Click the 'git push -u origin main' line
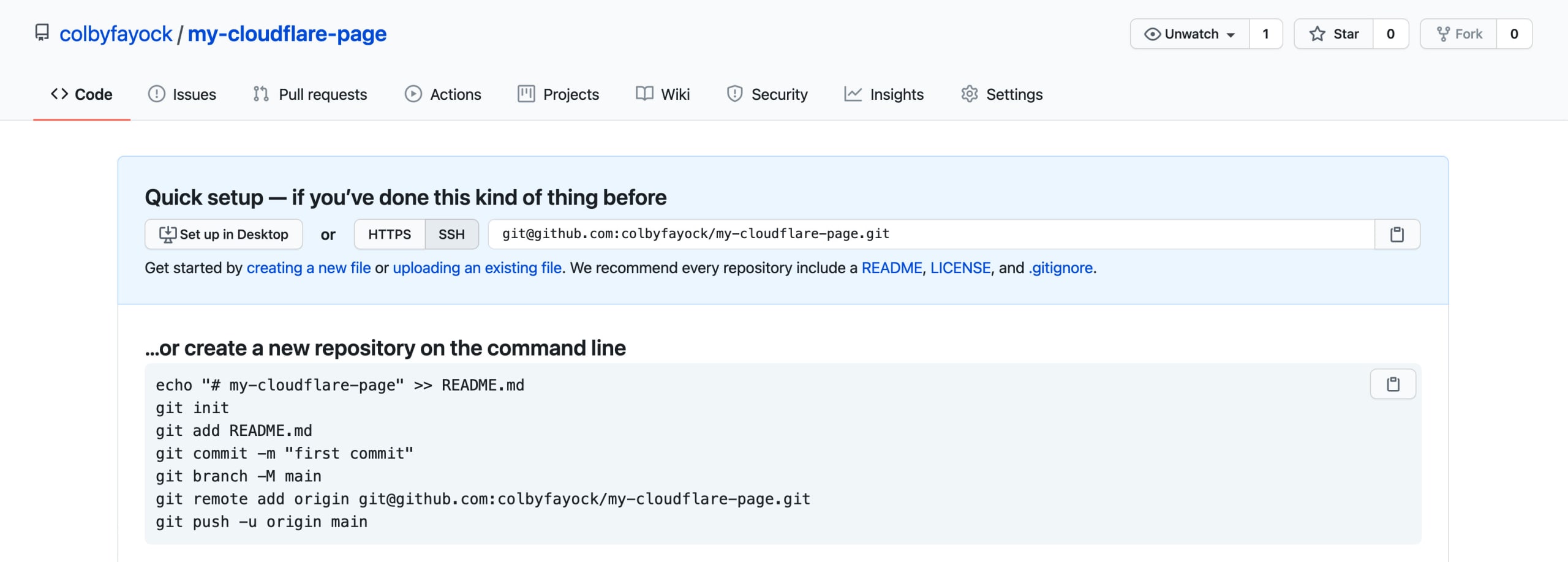The image size is (1568, 562). (262, 522)
